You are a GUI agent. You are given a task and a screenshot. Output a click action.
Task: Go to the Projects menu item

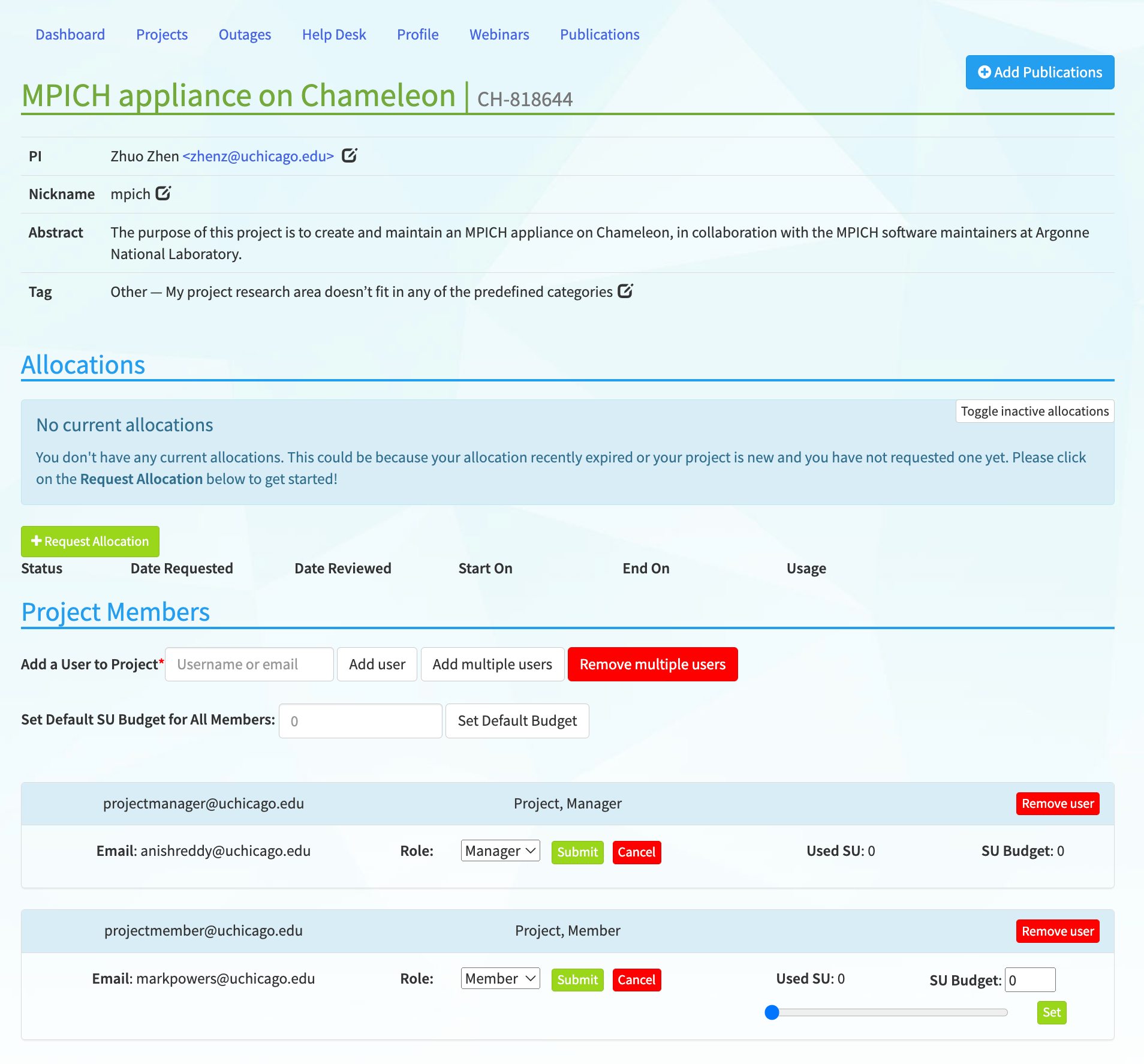click(162, 35)
